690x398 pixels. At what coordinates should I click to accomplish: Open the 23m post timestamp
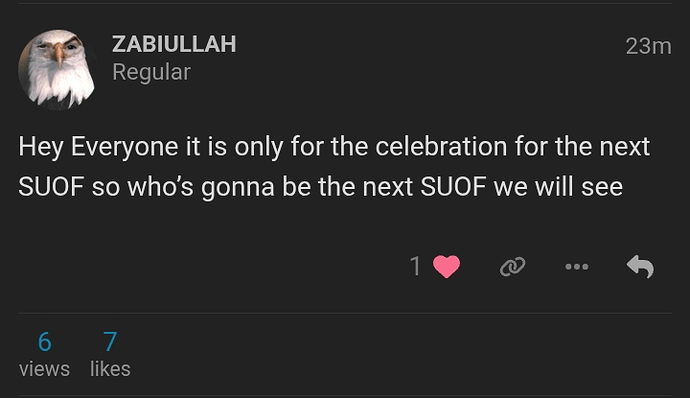click(x=649, y=46)
